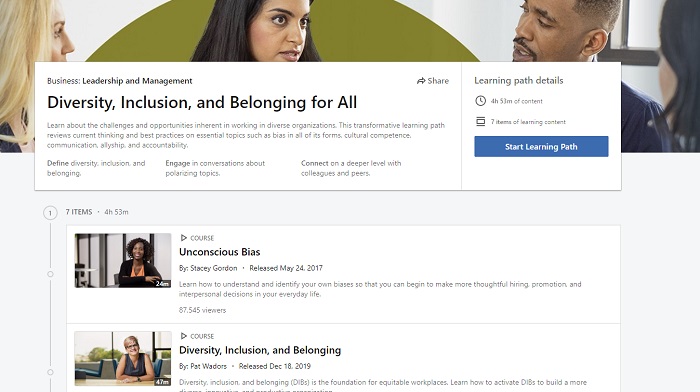
Task: Click 87,545 viewers count
Action: [202, 310]
